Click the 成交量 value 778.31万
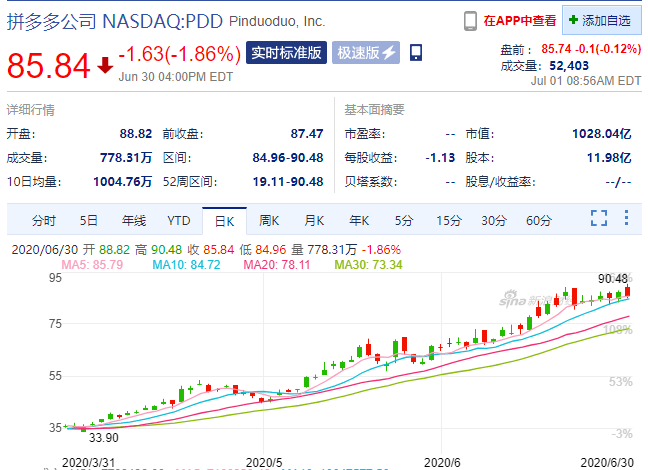 click(x=126, y=158)
